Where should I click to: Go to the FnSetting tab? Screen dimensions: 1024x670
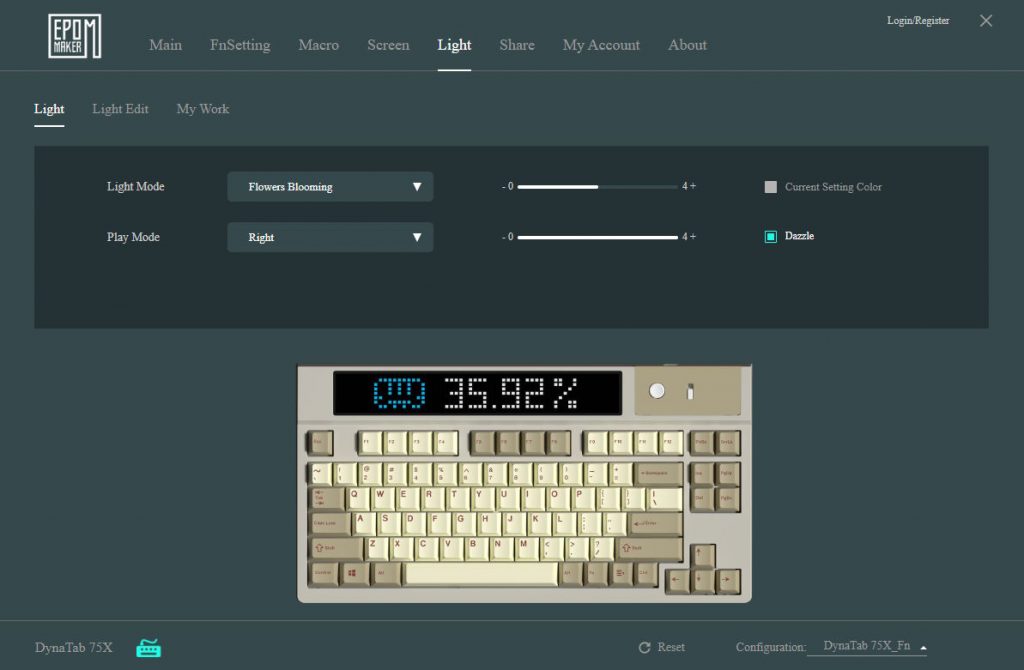click(x=240, y=45)
